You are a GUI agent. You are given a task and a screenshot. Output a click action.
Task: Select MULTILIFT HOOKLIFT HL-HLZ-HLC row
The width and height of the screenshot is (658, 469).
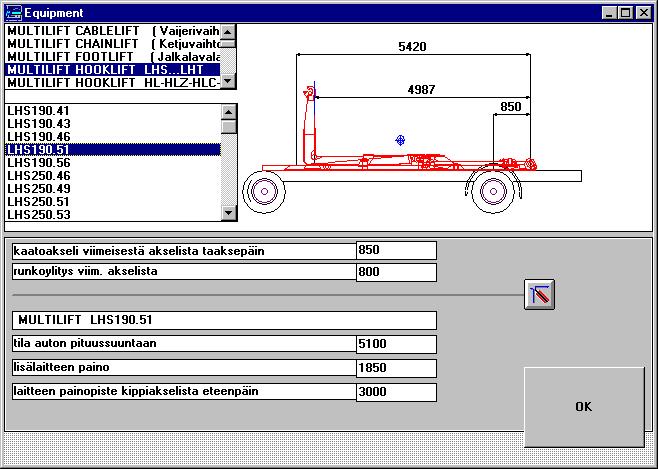(112, 83)
